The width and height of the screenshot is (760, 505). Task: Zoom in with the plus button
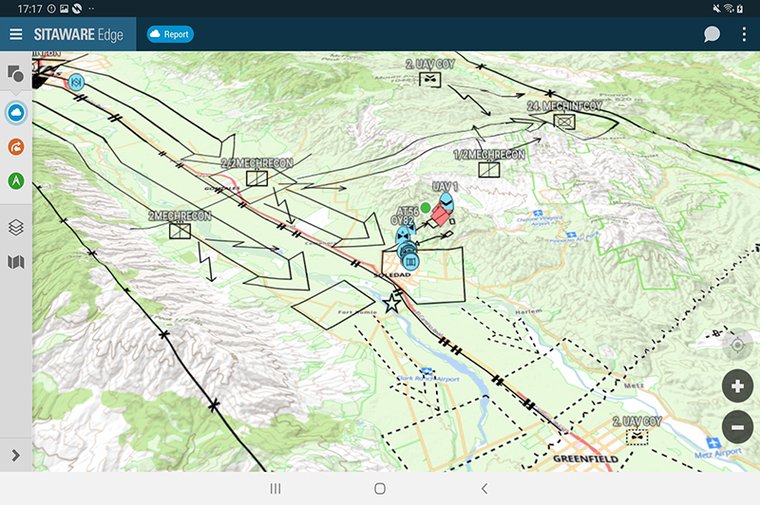737,386
